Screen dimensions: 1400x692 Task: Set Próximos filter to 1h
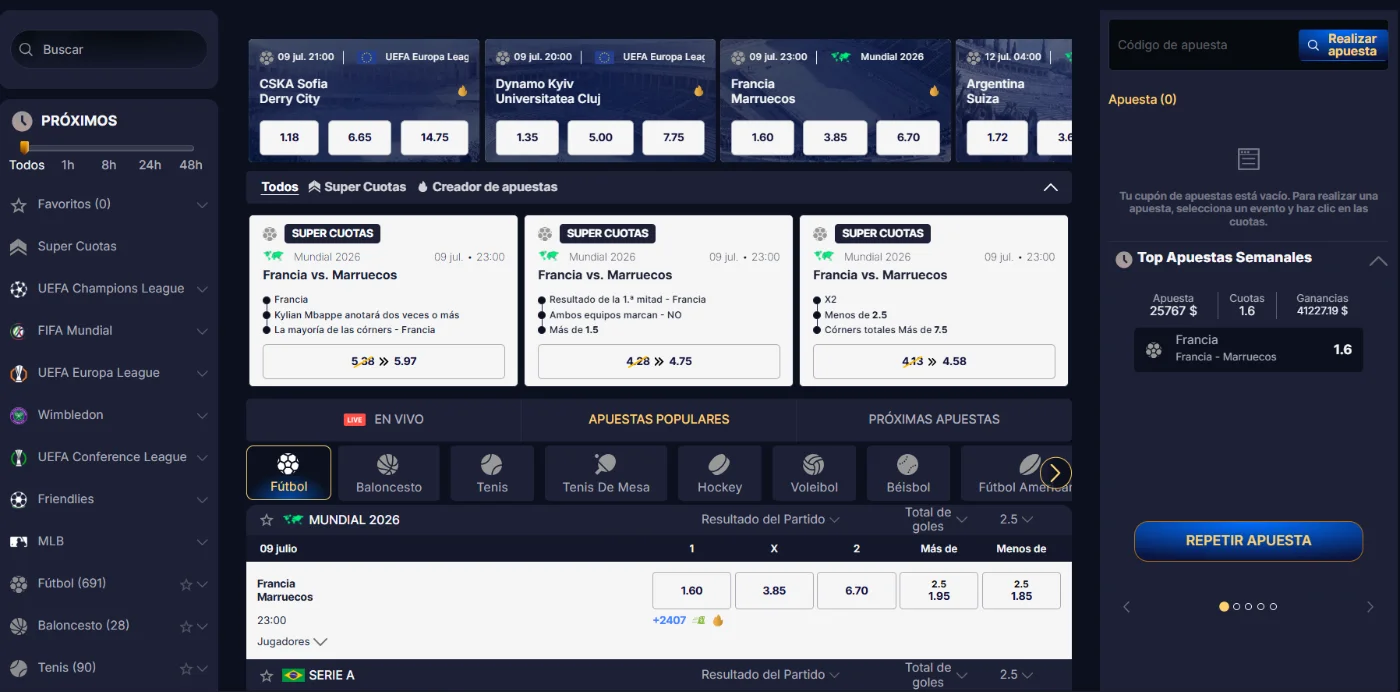[x=68, y=166]
